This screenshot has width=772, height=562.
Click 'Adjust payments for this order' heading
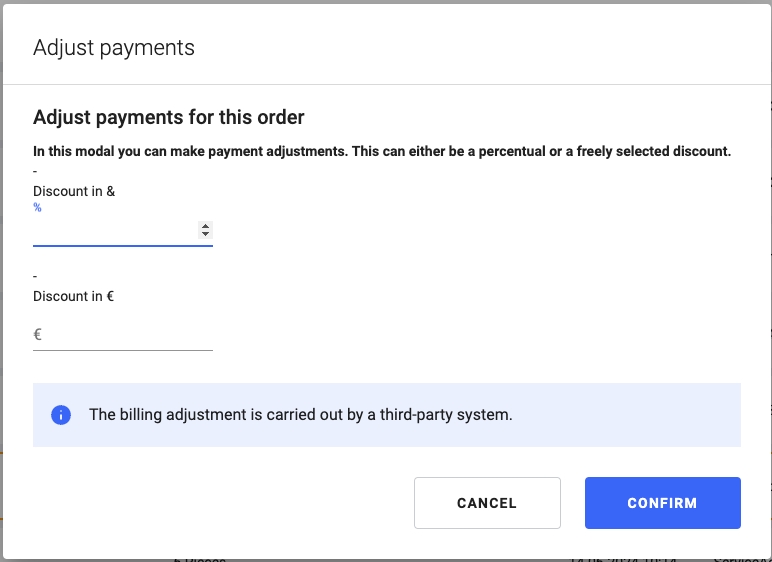tap(168, 117)
